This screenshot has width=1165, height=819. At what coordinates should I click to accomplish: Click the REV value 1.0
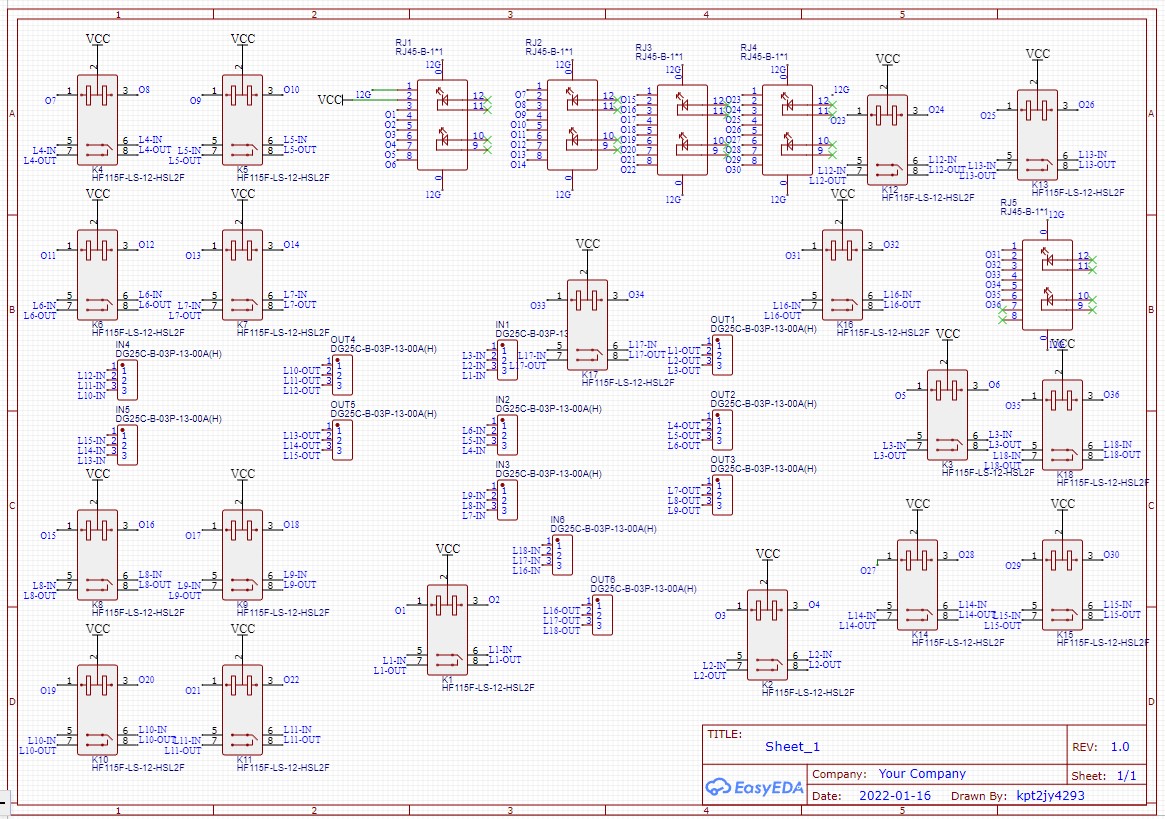[1120, 747]
